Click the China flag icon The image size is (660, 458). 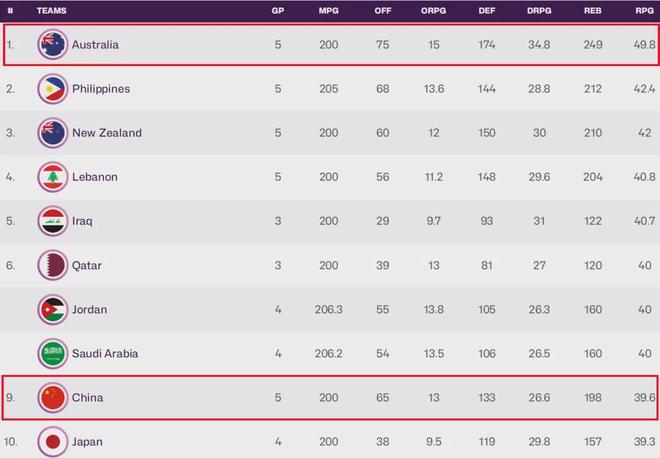[53, 397]
